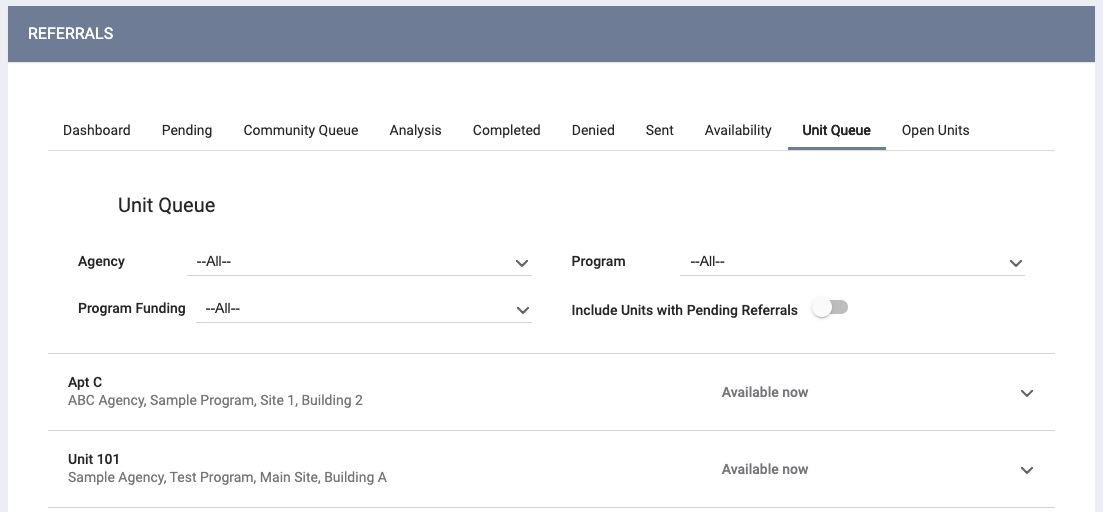Expand the Unit 101 row chevron
Screen dimensions: 1103x512
(x=1026, y=470)
